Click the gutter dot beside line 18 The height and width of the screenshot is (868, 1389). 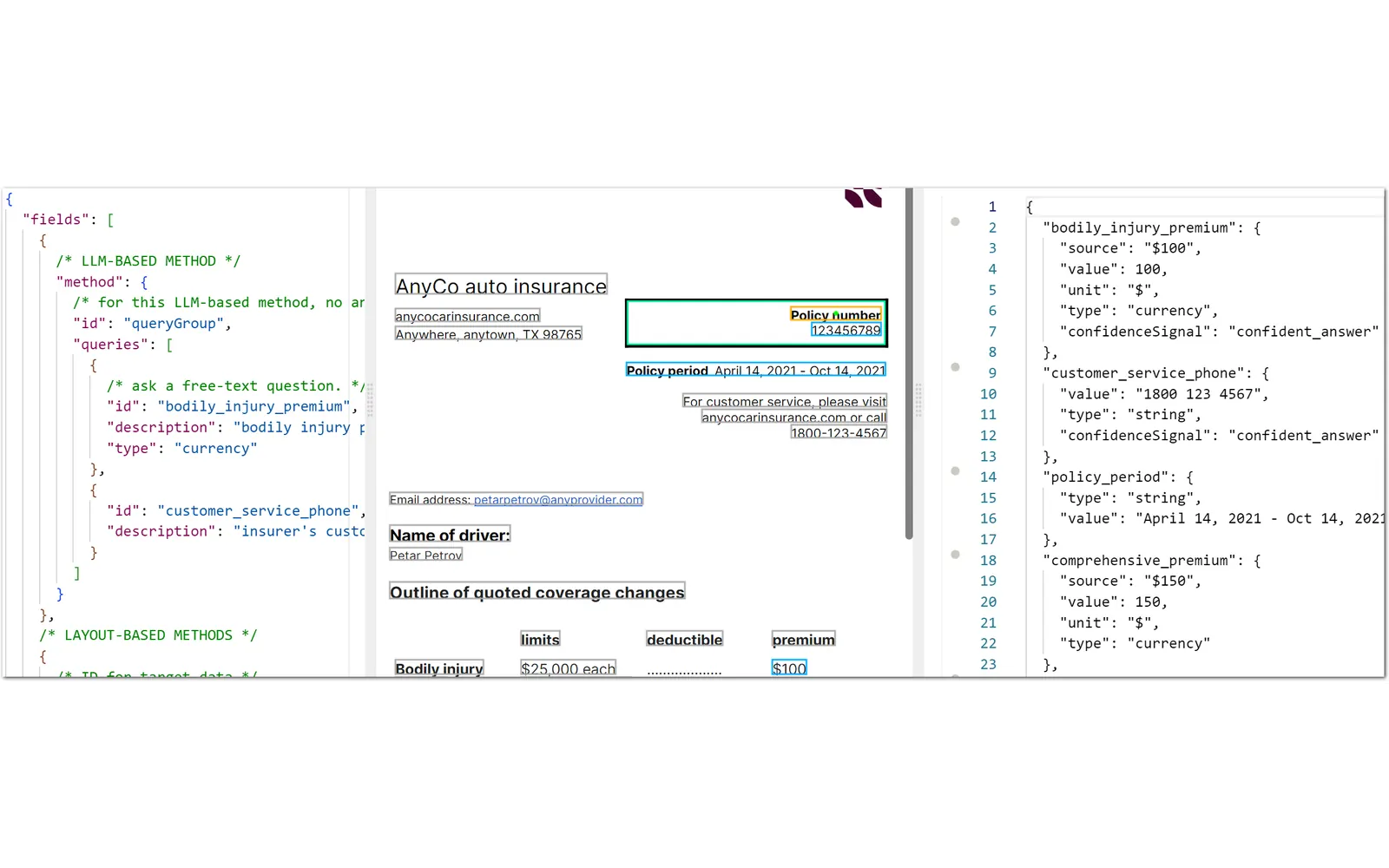[955, 554]
